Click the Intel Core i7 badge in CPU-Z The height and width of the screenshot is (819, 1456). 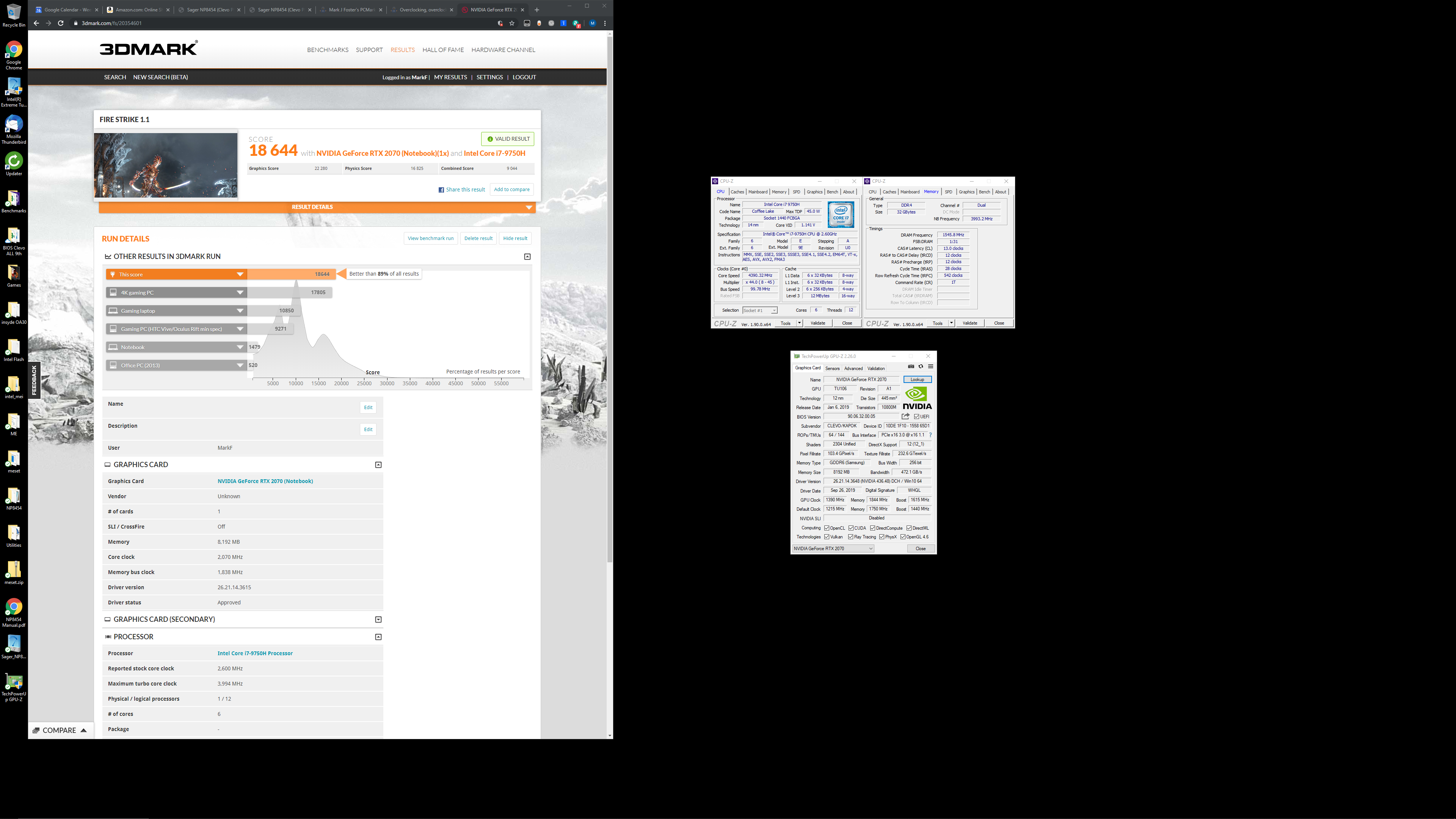841,215
